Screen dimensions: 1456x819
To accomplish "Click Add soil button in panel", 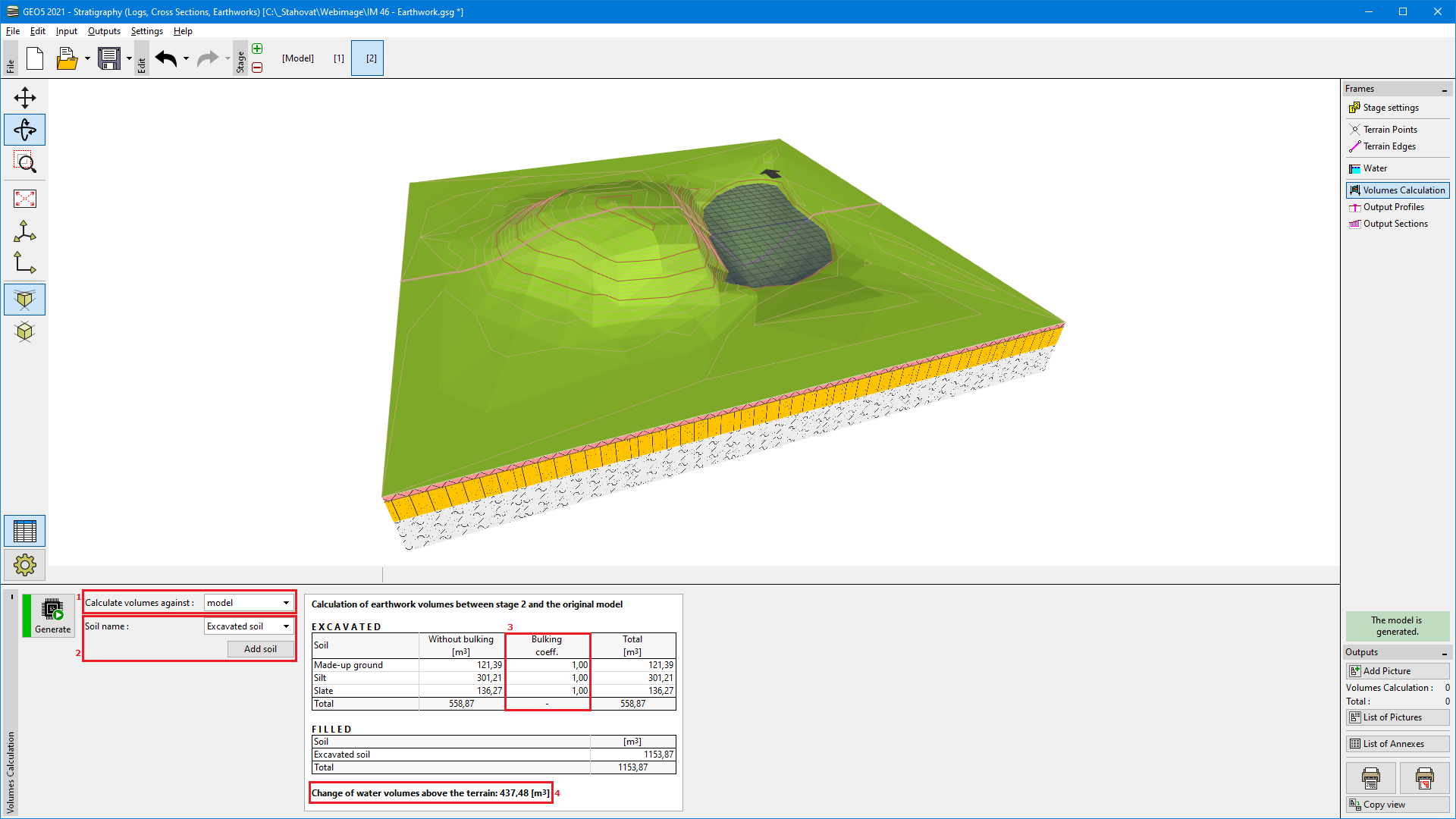I will [x=259, y=648].
